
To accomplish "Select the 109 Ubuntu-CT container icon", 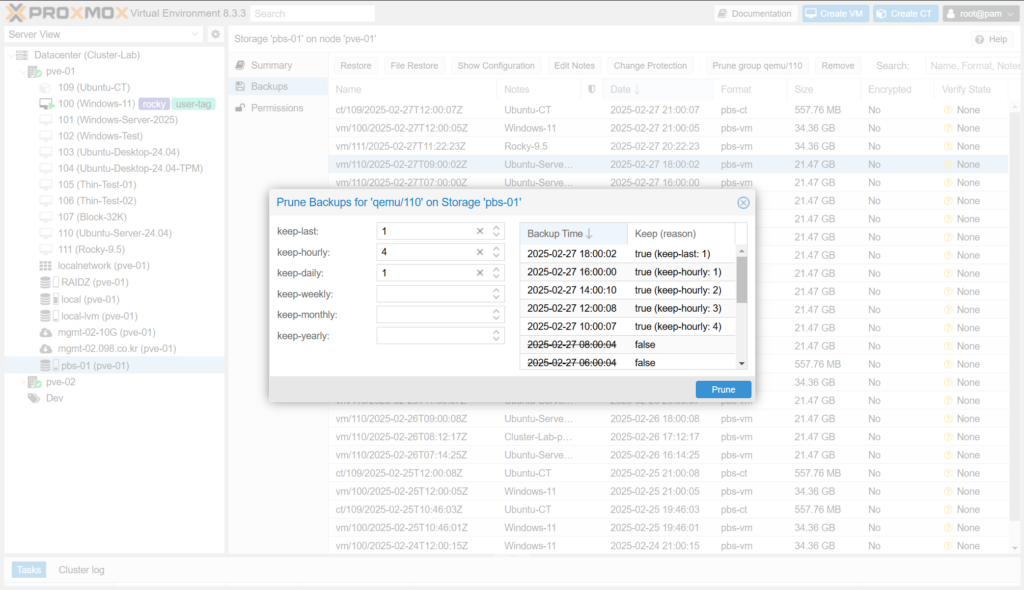I will tap(46, 87).
